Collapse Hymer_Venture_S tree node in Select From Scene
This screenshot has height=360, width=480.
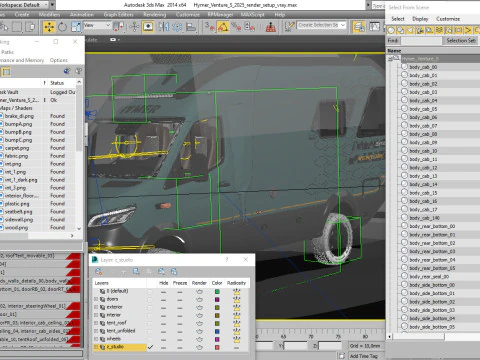(x=390, y=59)
